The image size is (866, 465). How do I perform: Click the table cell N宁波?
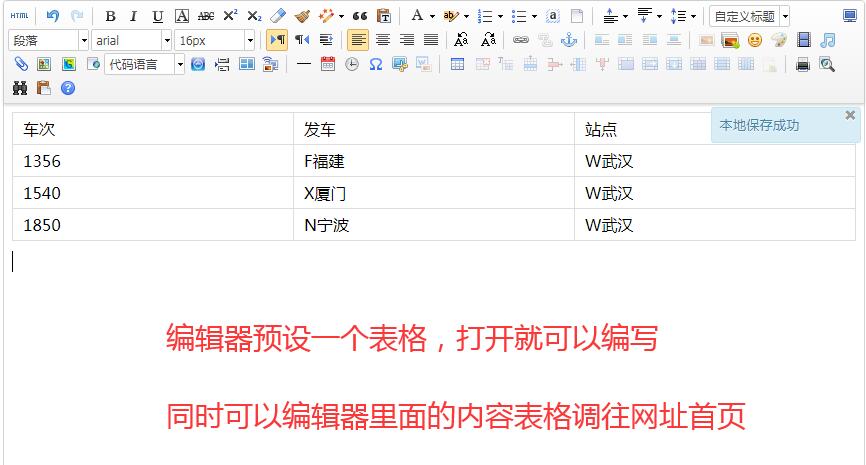pos(434,225)
